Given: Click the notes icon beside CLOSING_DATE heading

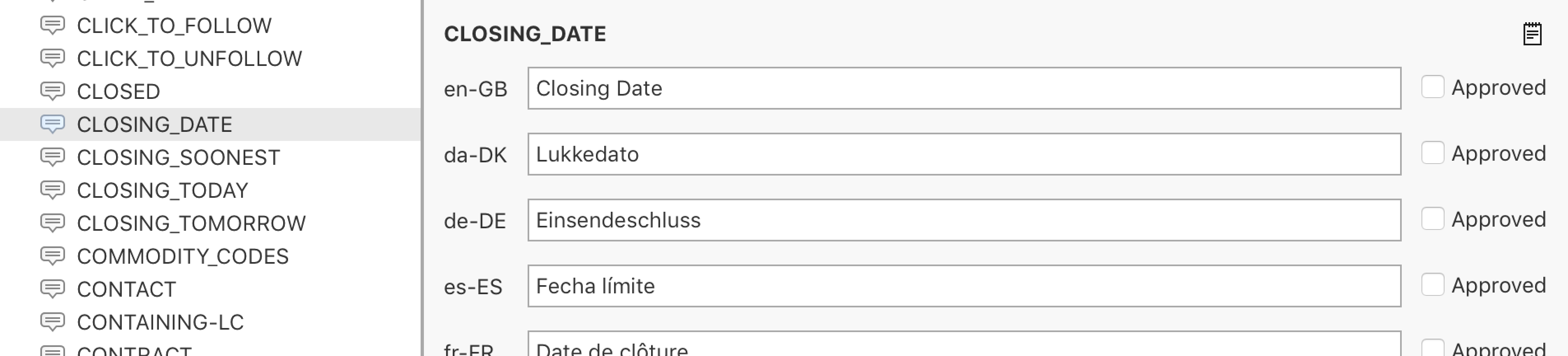Looking at the screenshot, I should coord(1532,34).
